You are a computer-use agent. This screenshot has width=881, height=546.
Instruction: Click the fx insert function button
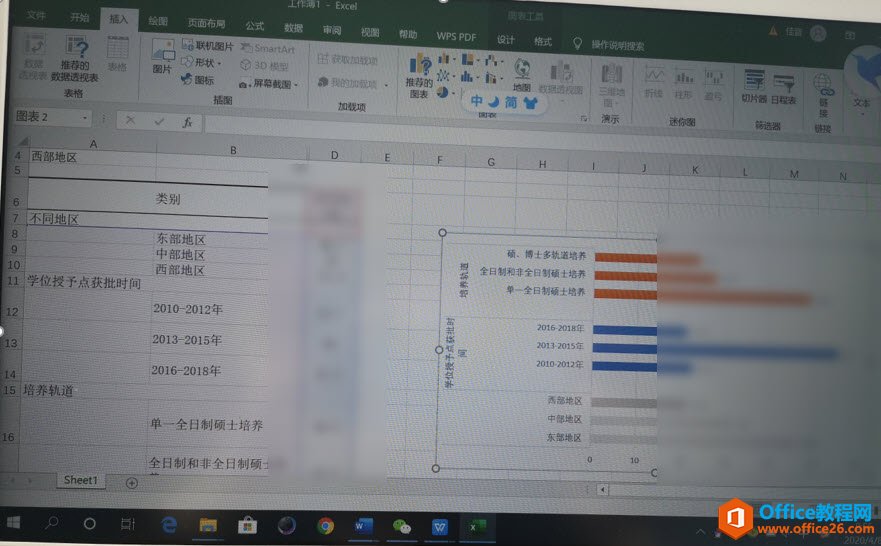click(187, 121)
